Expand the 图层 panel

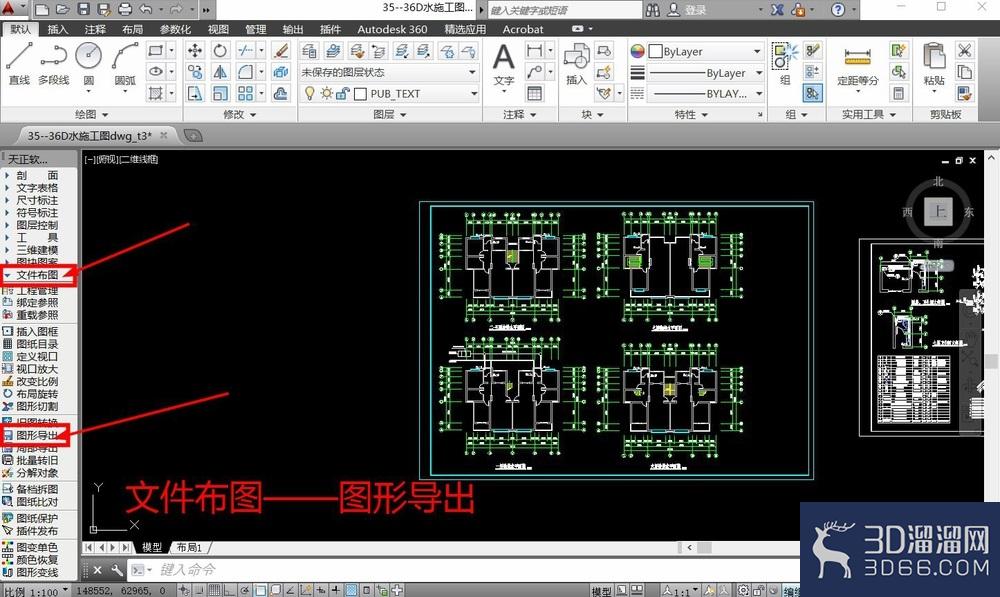click(390, 114)
